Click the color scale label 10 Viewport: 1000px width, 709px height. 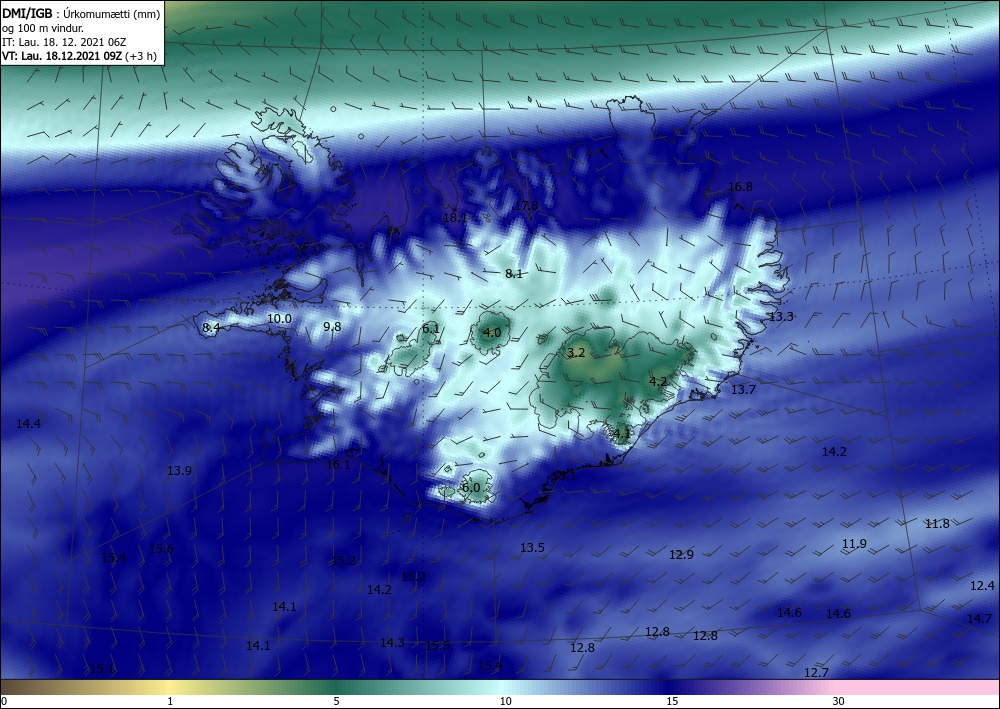tap(506, 701)
